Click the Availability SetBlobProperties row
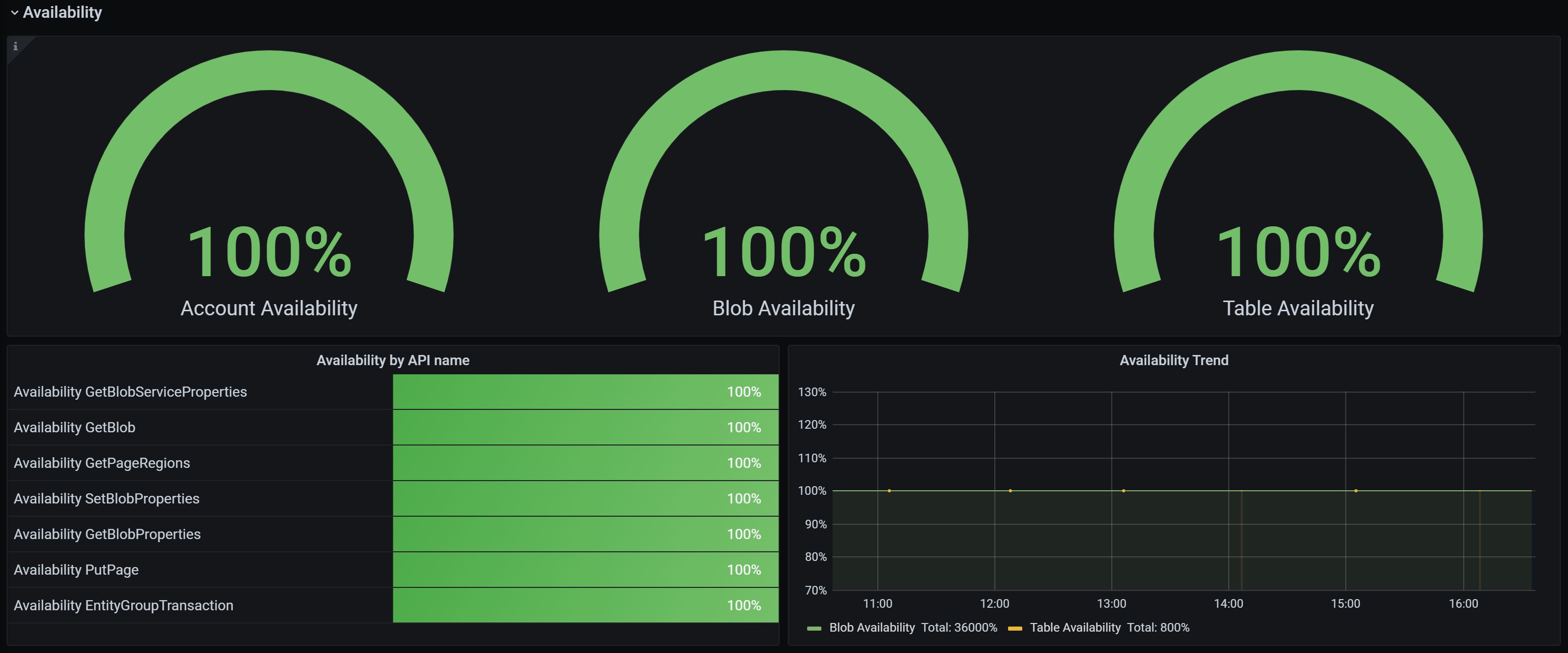Viewport: 1568px width, 653px height. pyautogui.click(x=106, y=498)
